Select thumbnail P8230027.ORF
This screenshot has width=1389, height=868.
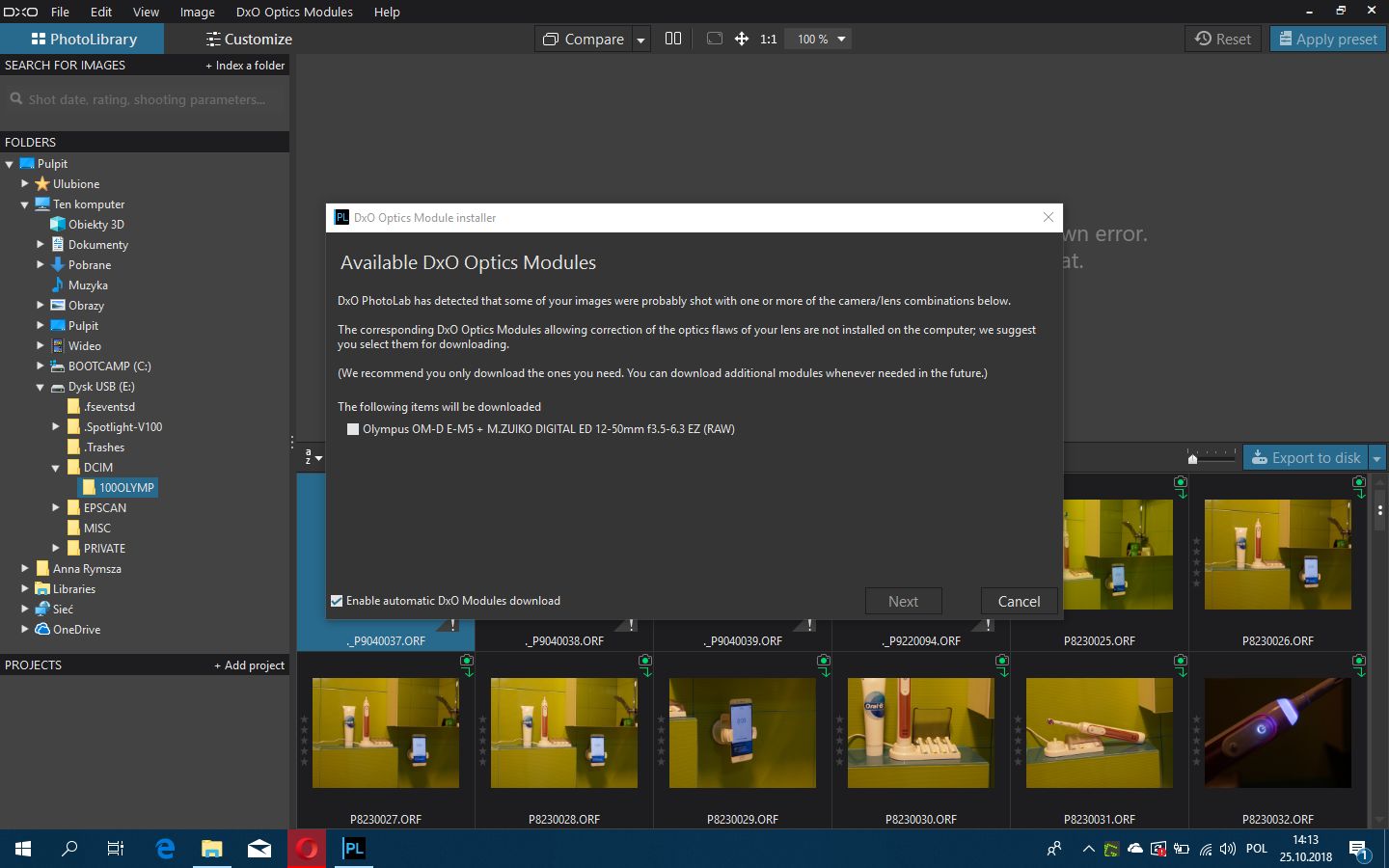coord(386,733)
